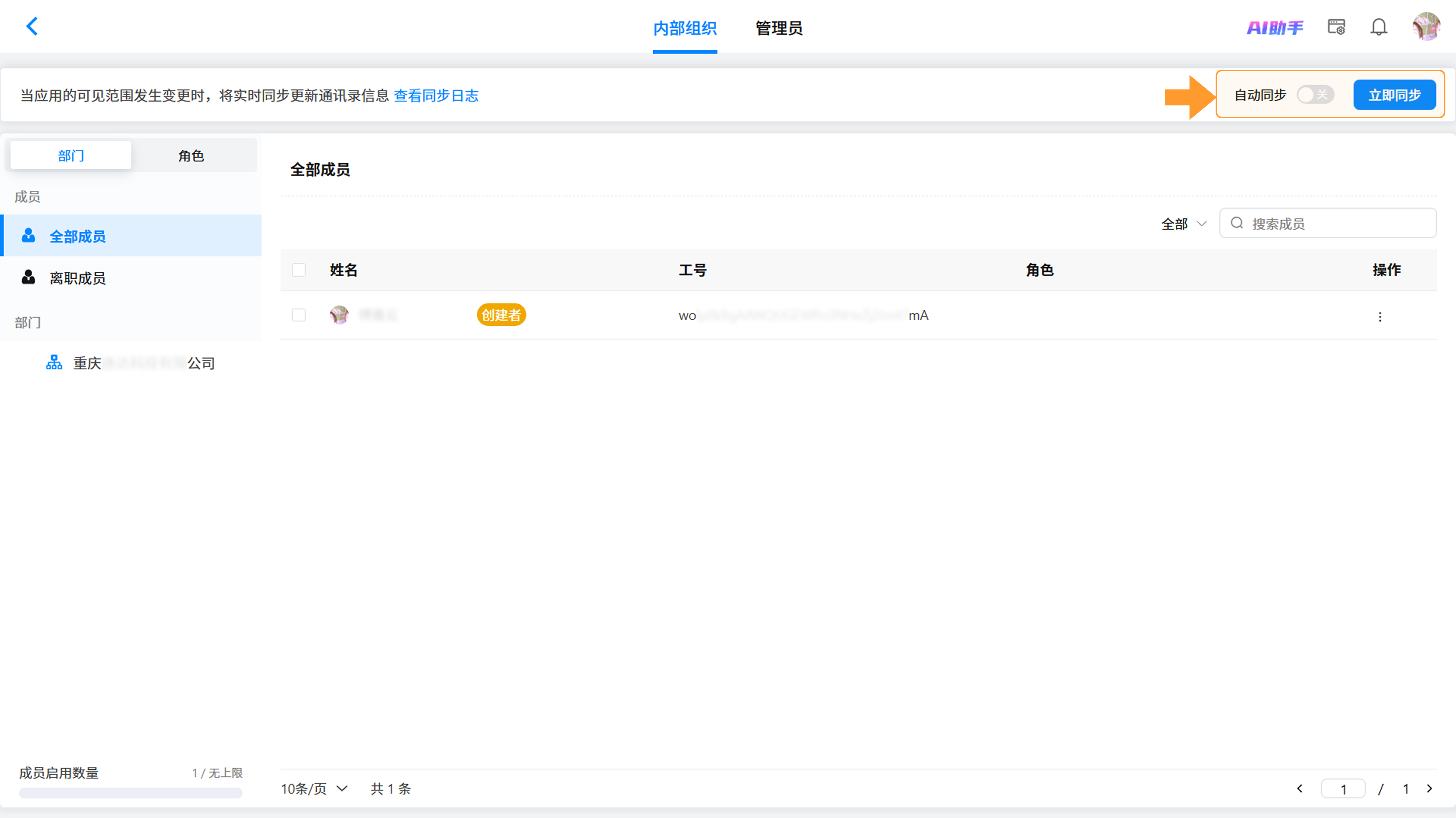Select 全部成员 in the sidebar
Screen dimensions: 1456x818
pos(131,235)
